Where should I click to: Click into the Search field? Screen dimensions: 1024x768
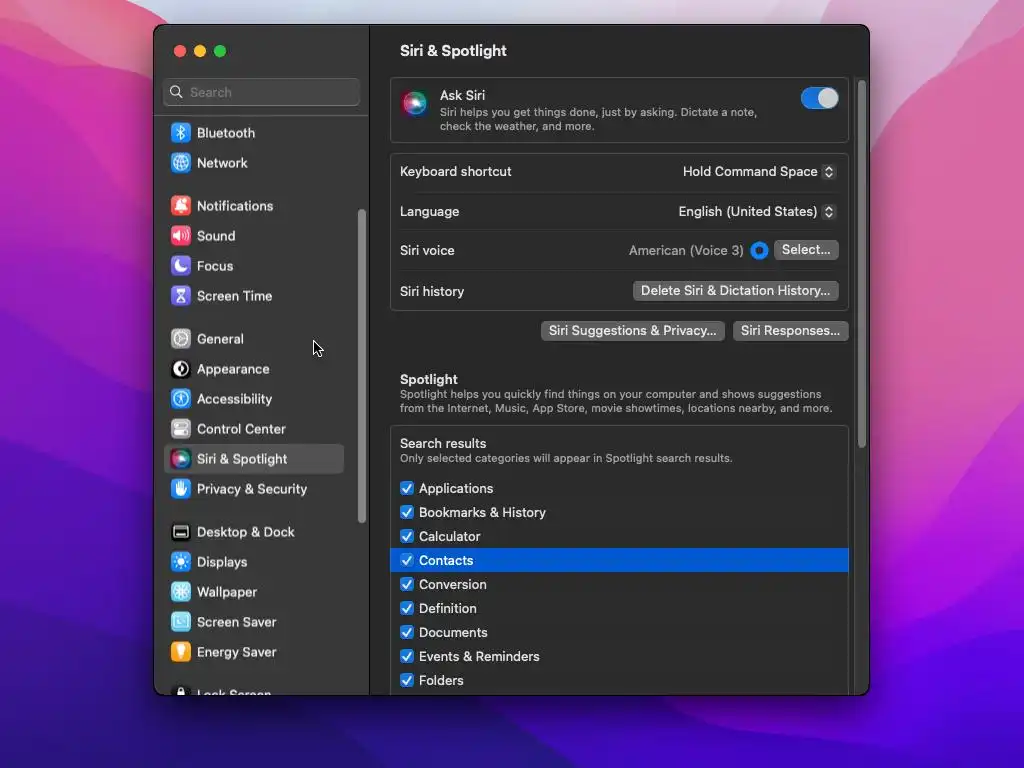tap(261, 92)
